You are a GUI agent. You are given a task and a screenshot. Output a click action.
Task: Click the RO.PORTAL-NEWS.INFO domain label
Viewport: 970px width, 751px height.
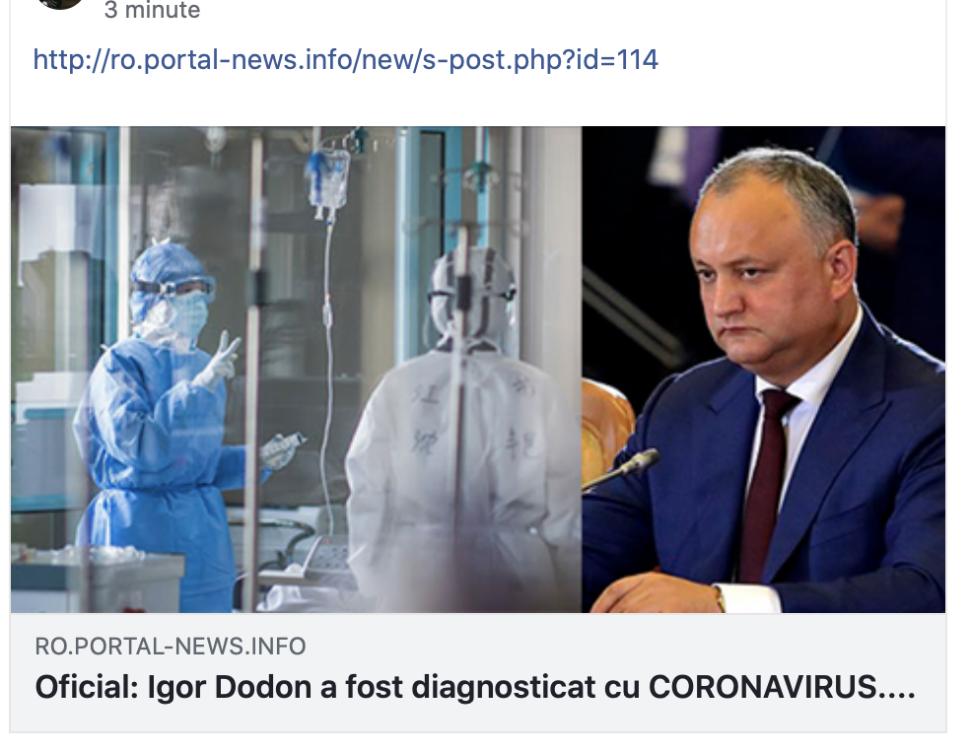point(170,646)
